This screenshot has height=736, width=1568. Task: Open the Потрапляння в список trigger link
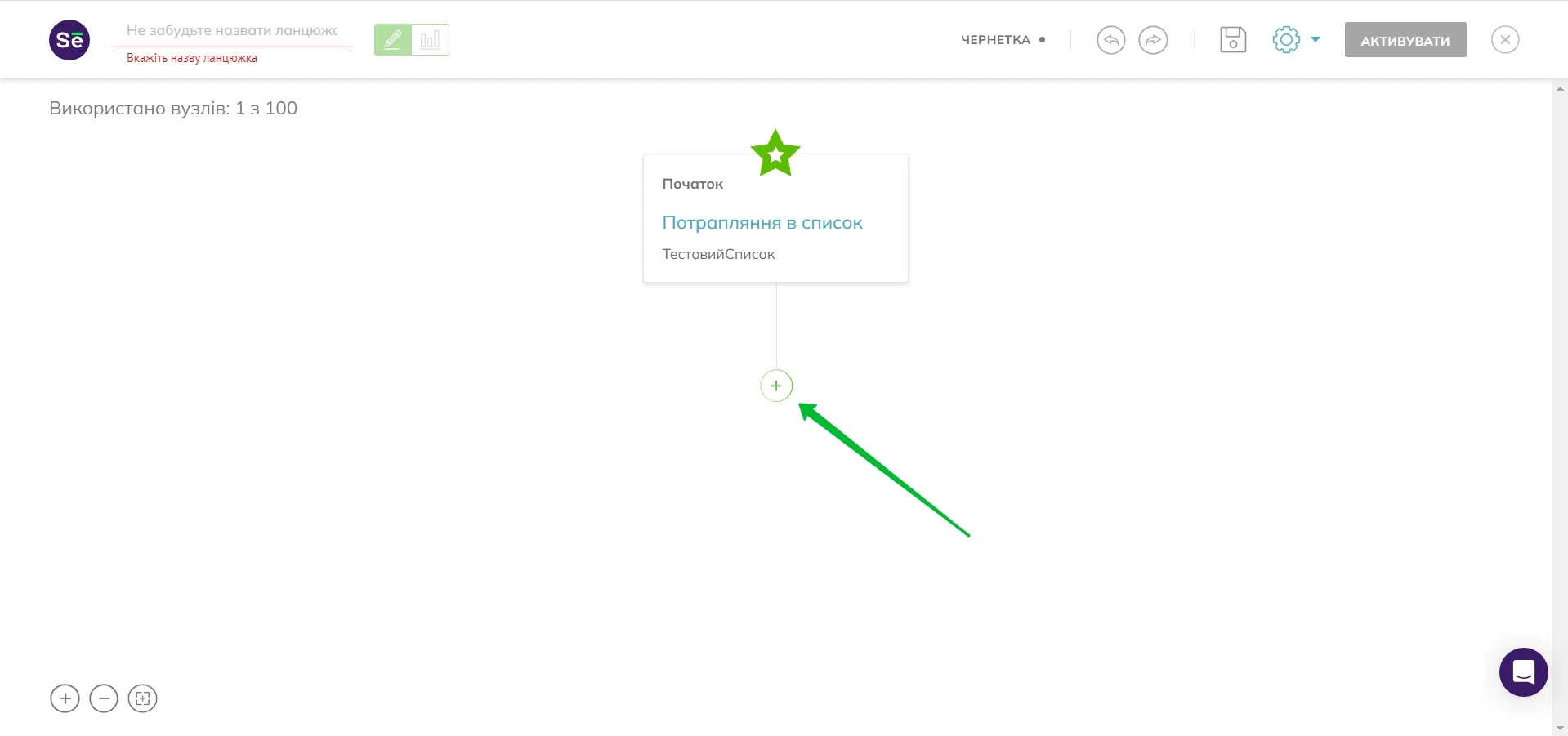762,223
